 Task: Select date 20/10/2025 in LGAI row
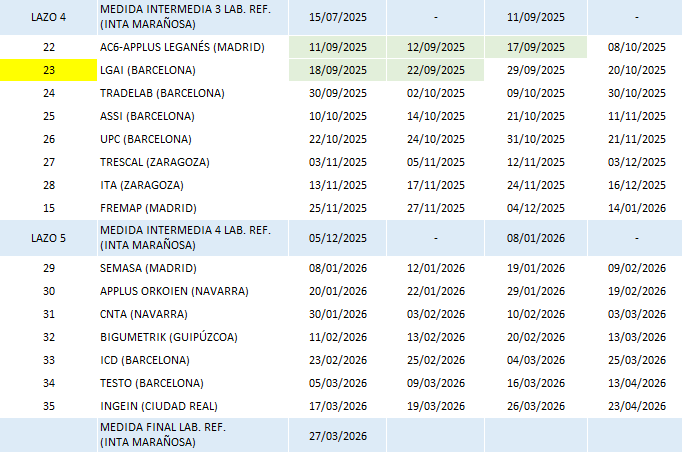coord(636,70)
